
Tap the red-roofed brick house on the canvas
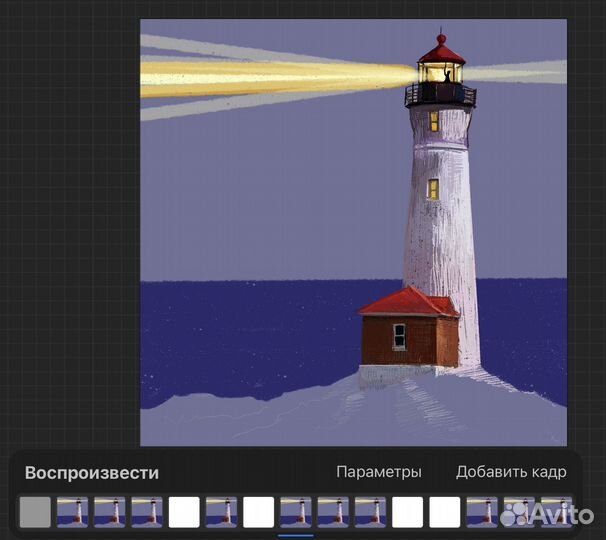(409, 330)
